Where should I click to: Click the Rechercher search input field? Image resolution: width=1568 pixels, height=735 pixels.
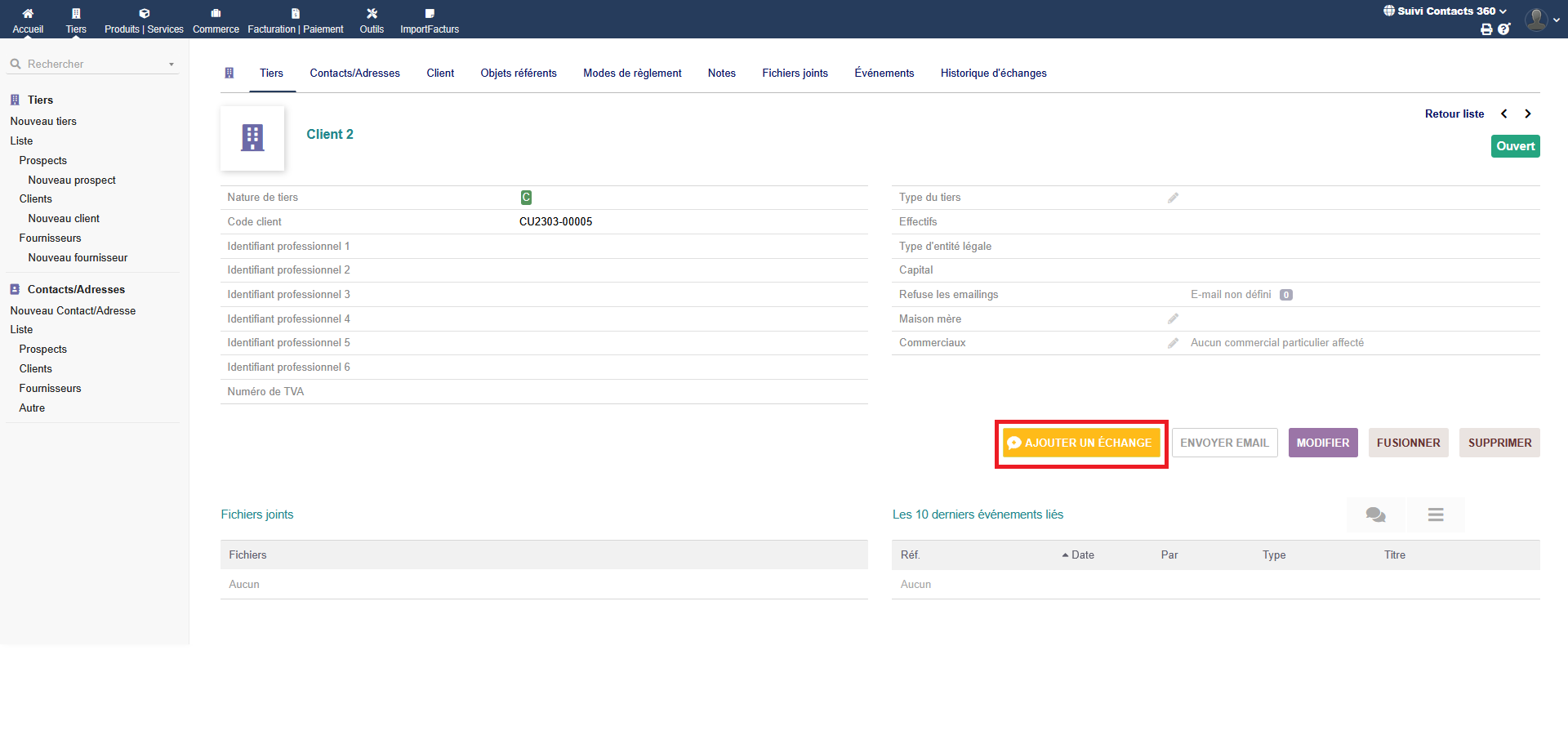point(90,65)
